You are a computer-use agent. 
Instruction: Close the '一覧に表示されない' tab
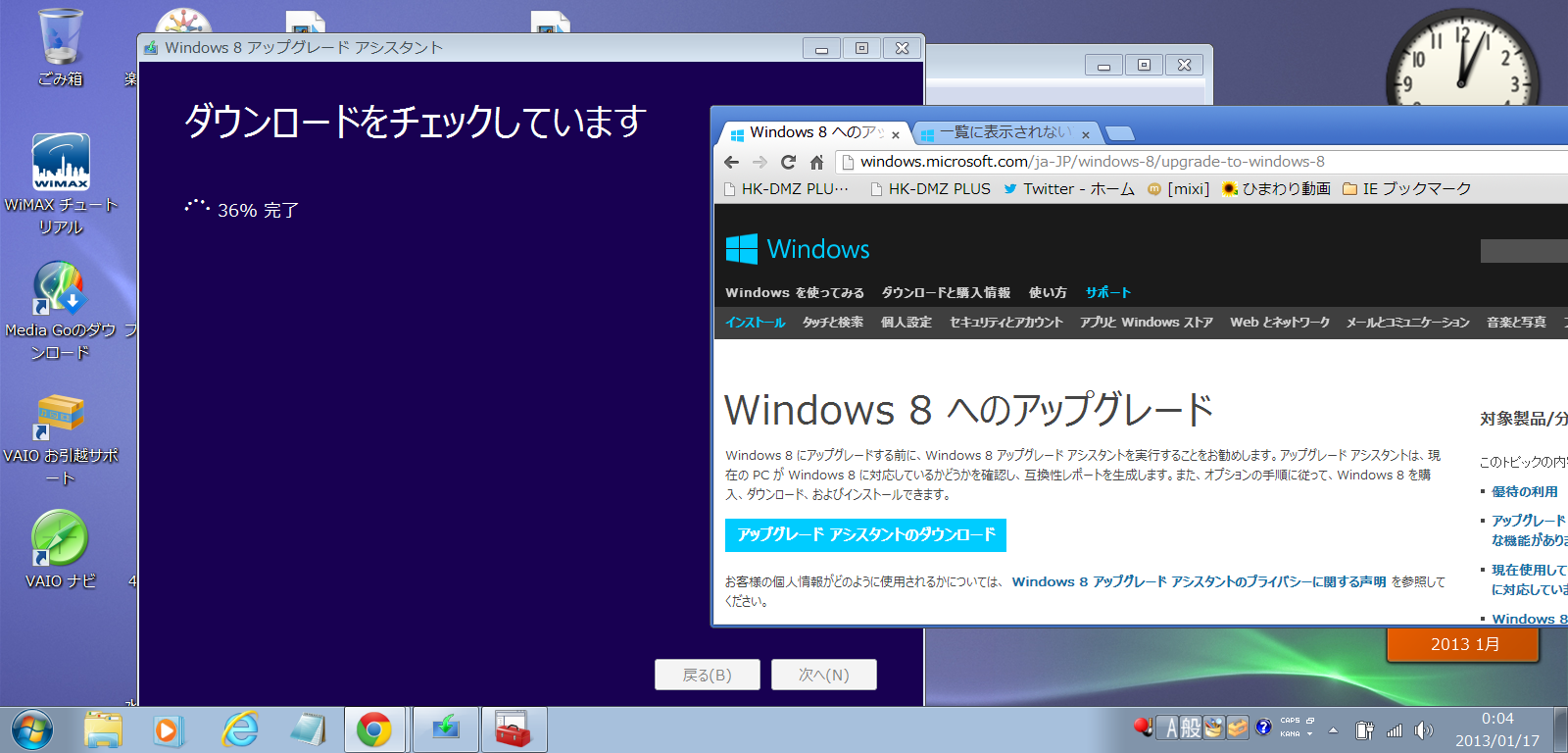point(1086,134)
